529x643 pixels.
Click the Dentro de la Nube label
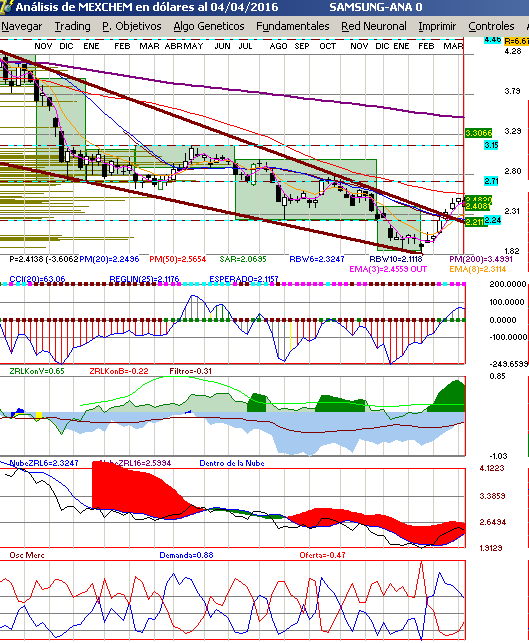pyautogui.click(x=232, y=463)
